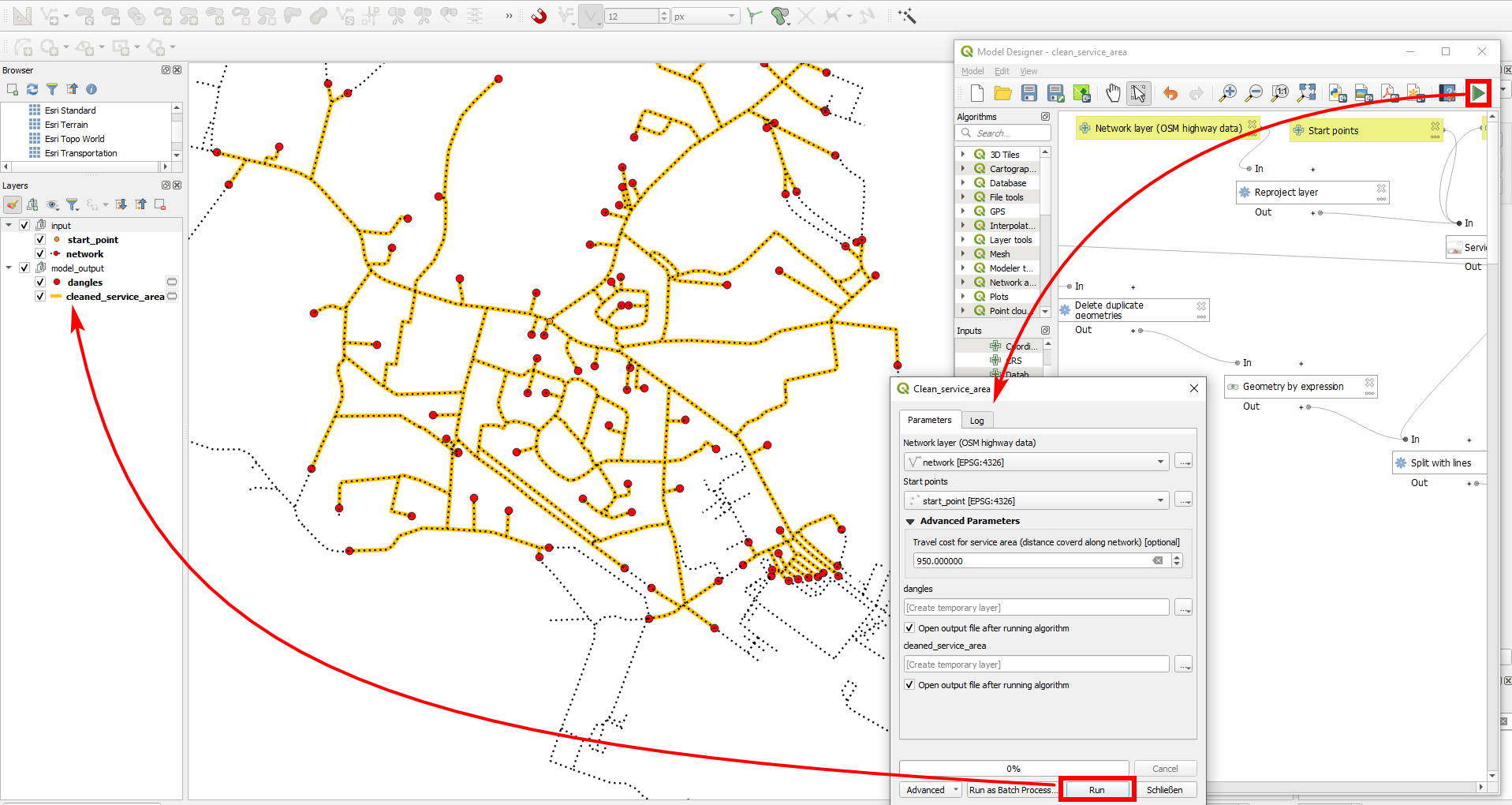Open Network layer combo box
The height and width of the screenshot is (805, 1512).
1036,462
